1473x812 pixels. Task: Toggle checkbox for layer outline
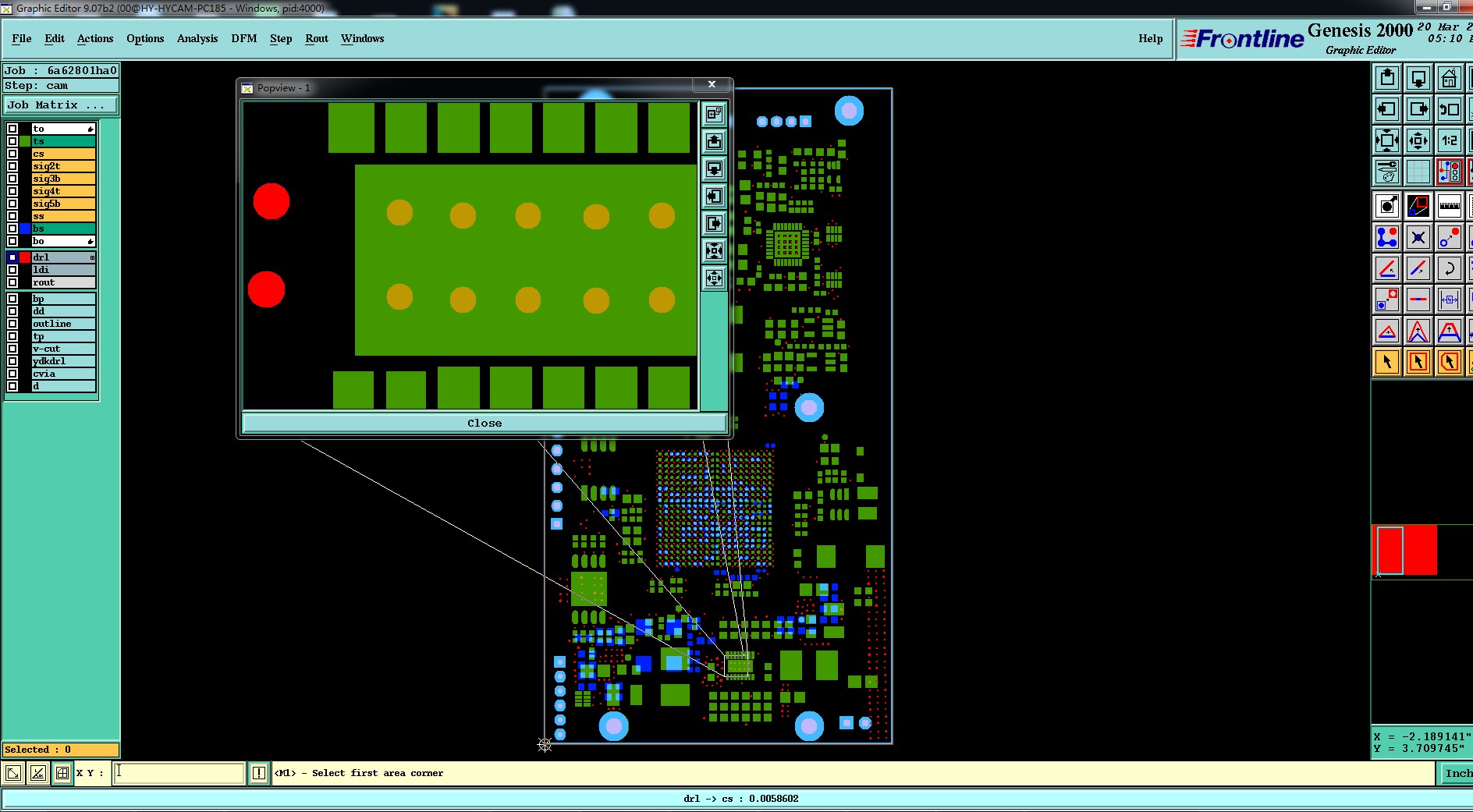tap(12, 324)
